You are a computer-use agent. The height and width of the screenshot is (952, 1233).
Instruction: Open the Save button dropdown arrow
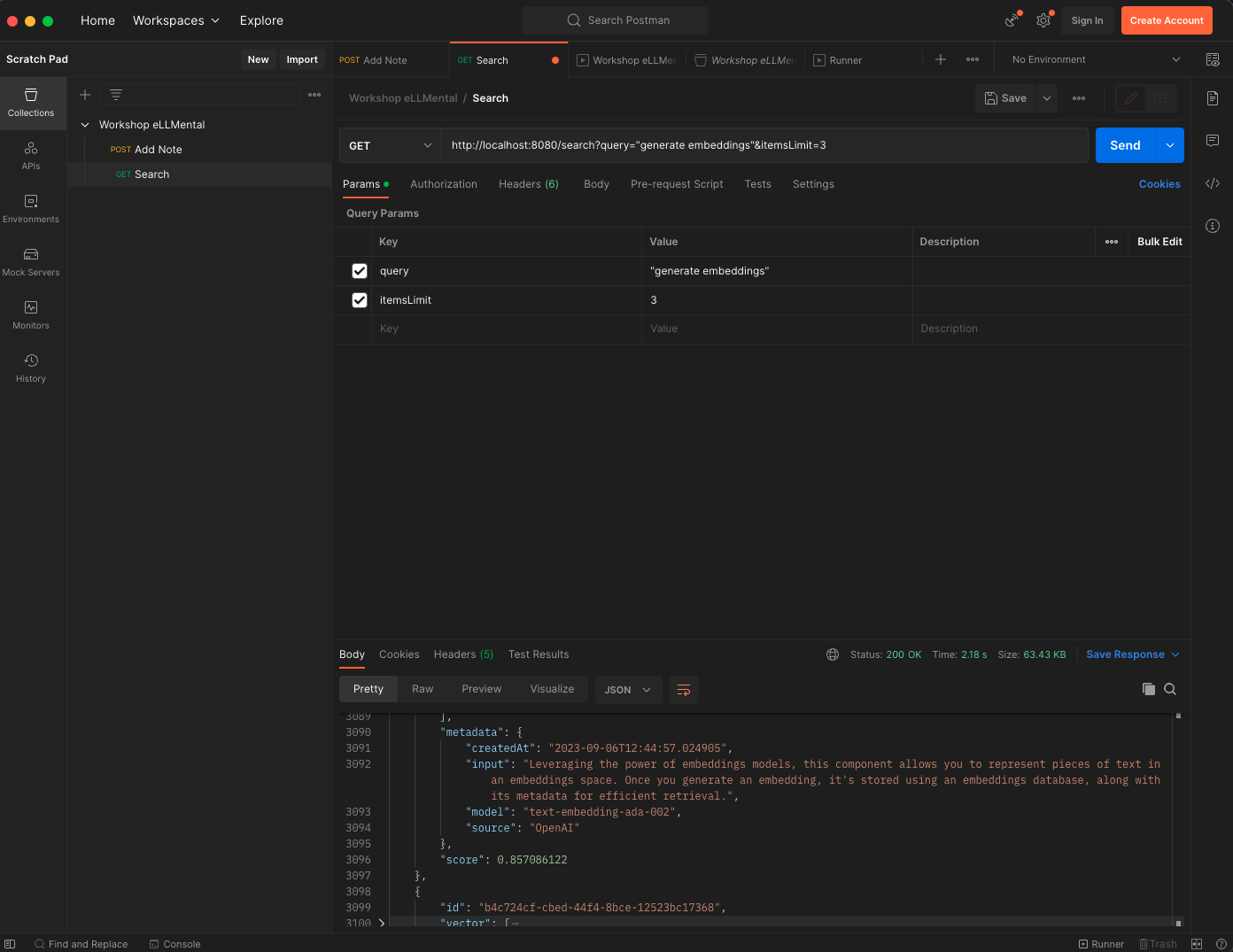(1047, 98)
